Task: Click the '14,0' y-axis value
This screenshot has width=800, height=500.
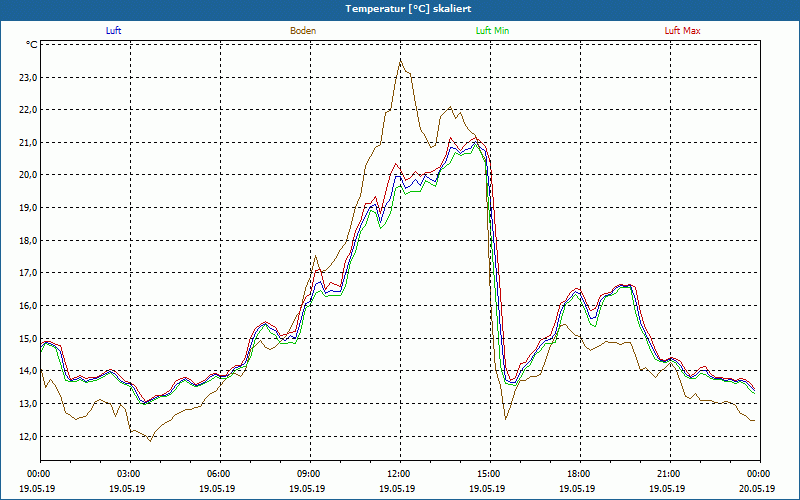Action: [x=28, y=371]
